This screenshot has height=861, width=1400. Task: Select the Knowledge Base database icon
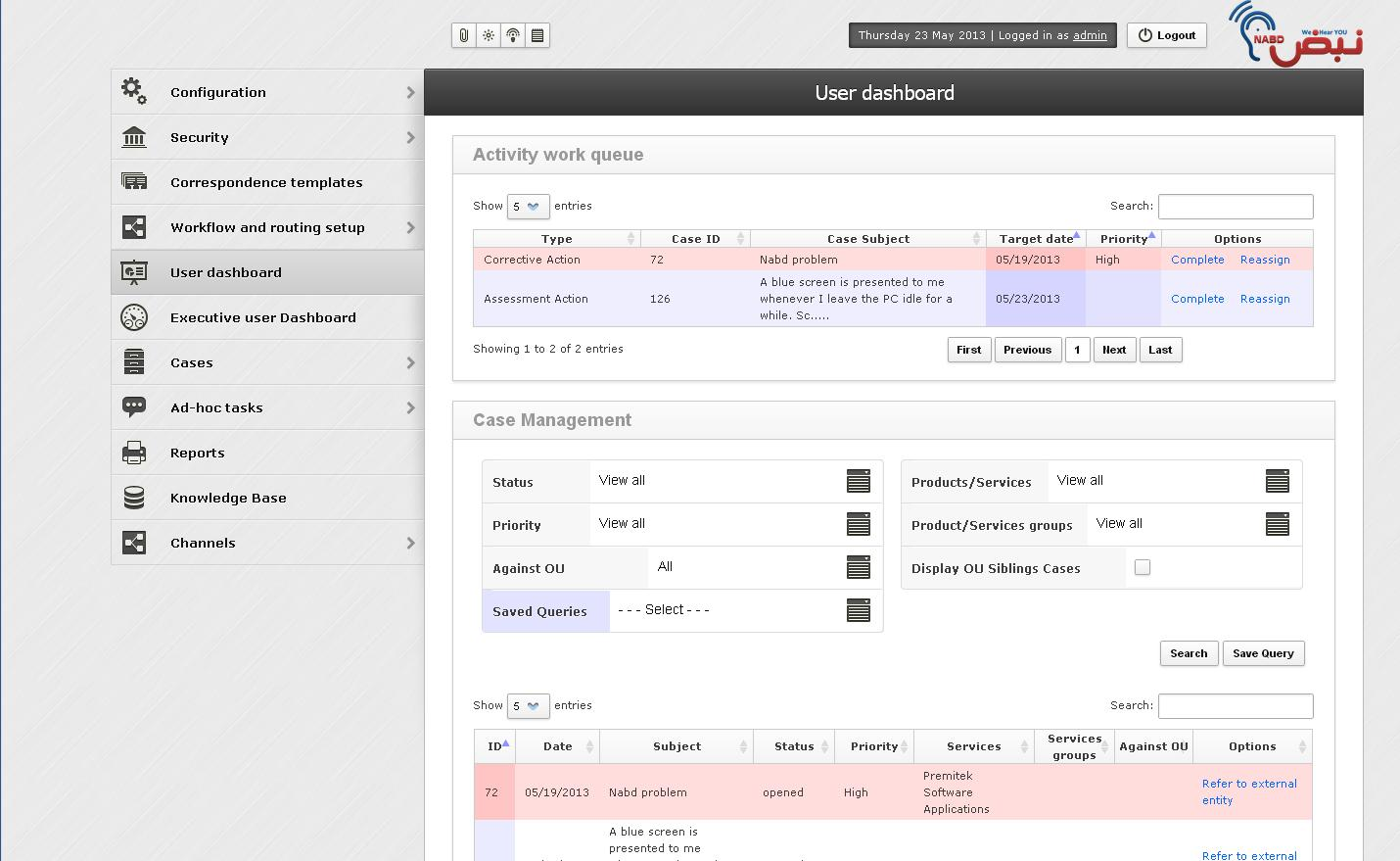click(134, 497)
